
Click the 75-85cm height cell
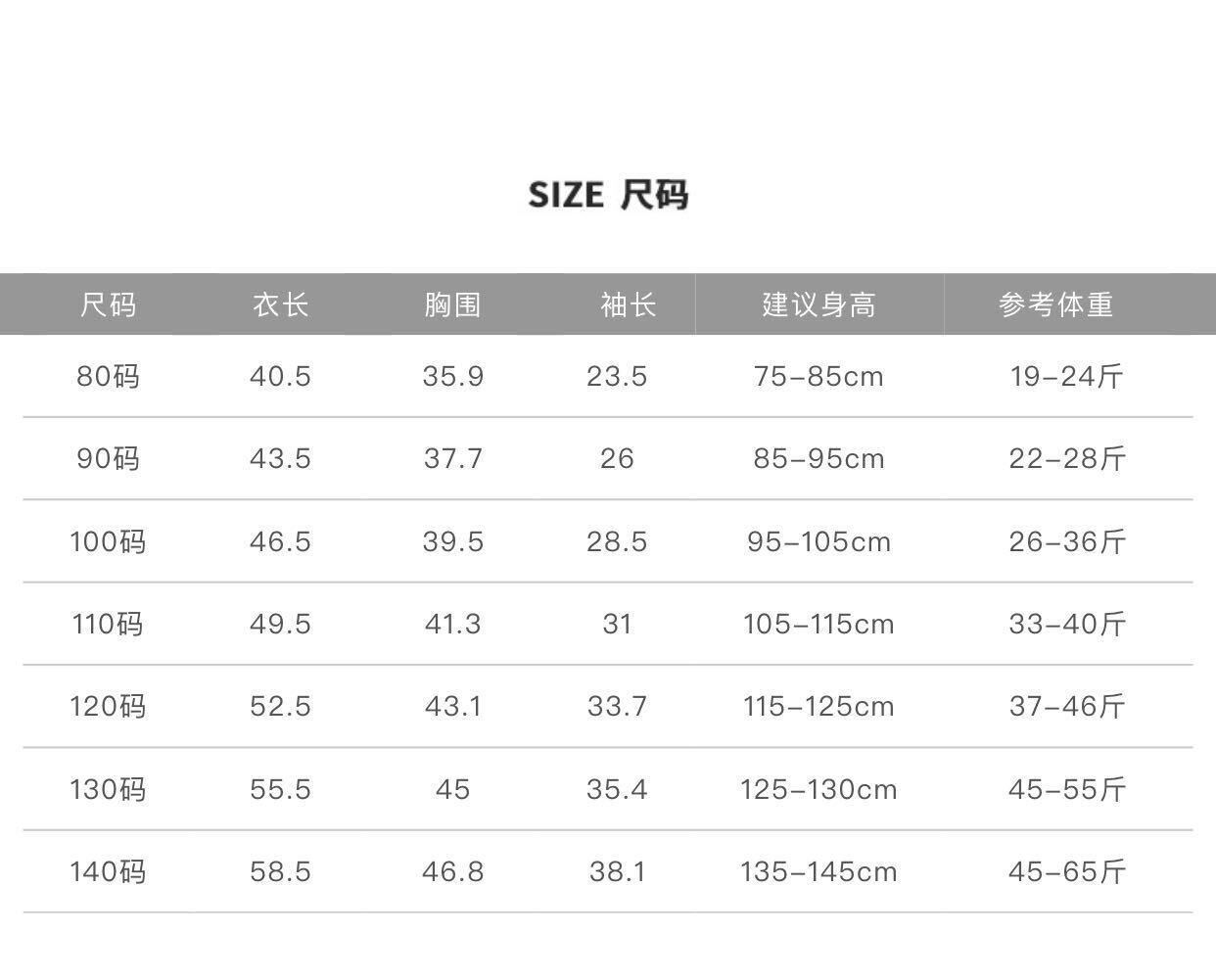pyautogui.click(x=819, y=376)
